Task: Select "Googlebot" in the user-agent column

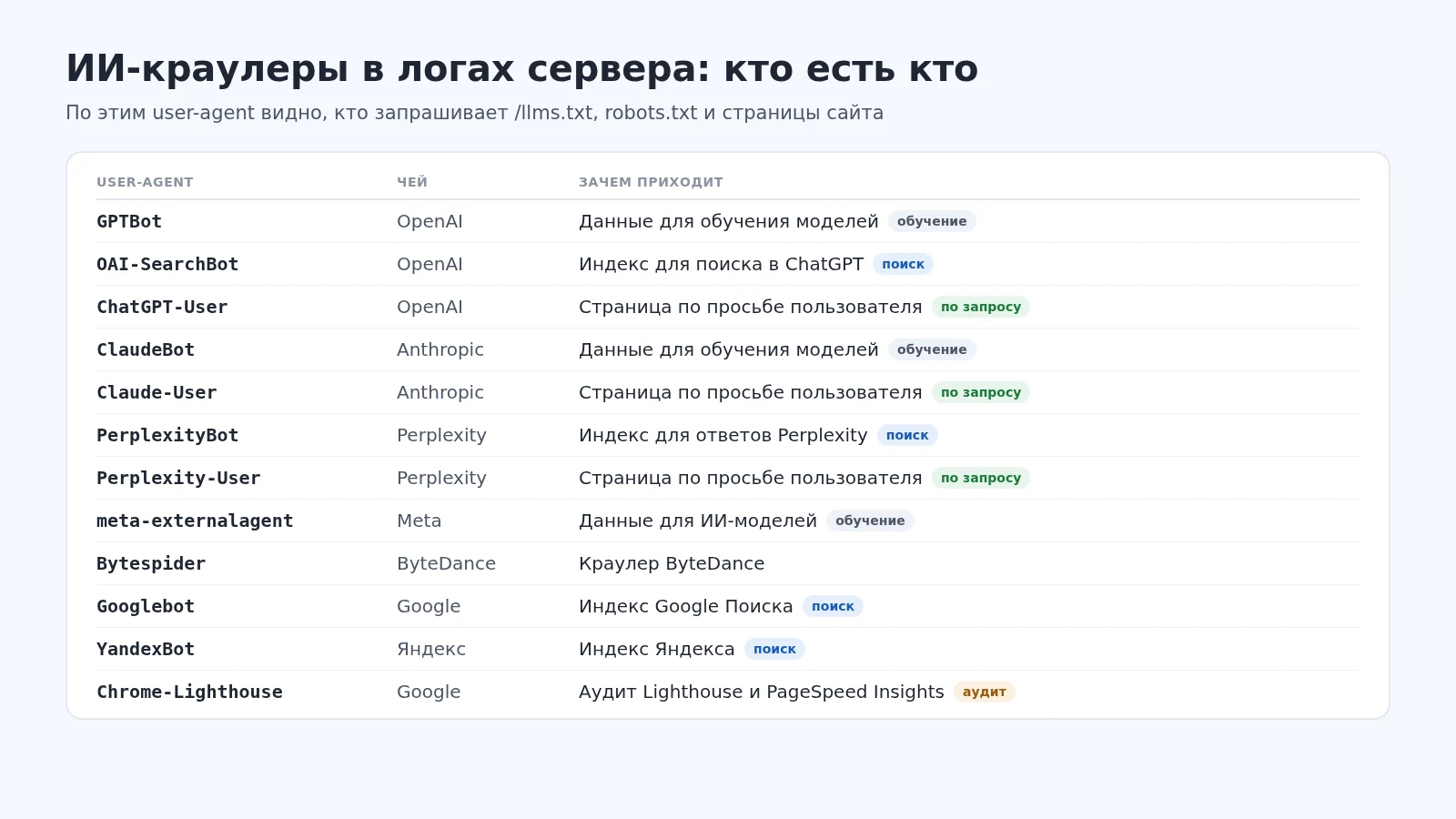Action: pos(146,606)
